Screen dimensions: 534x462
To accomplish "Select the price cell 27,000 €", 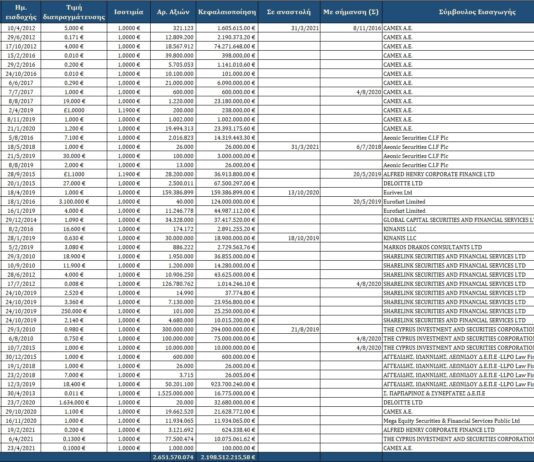I will tap(74, 184).
